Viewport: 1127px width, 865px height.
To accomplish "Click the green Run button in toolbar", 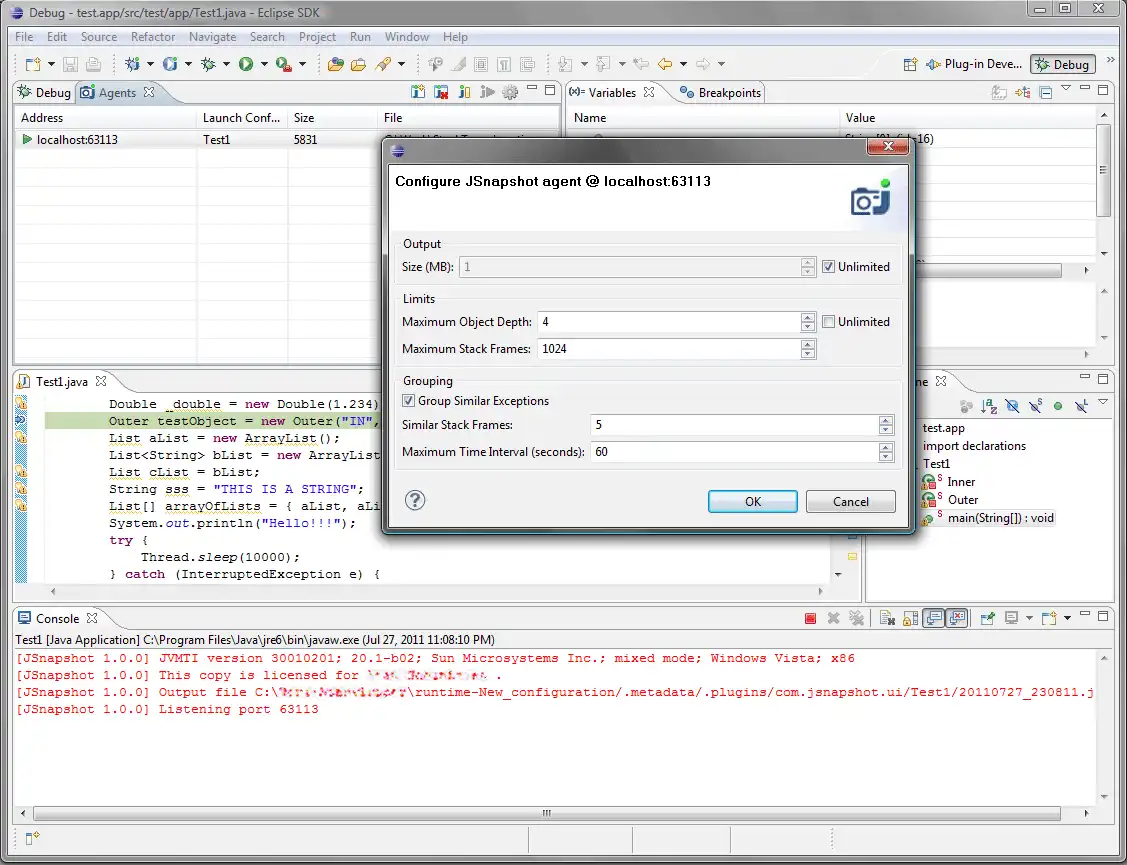I will pyautogui.click(x=246, y=64).
